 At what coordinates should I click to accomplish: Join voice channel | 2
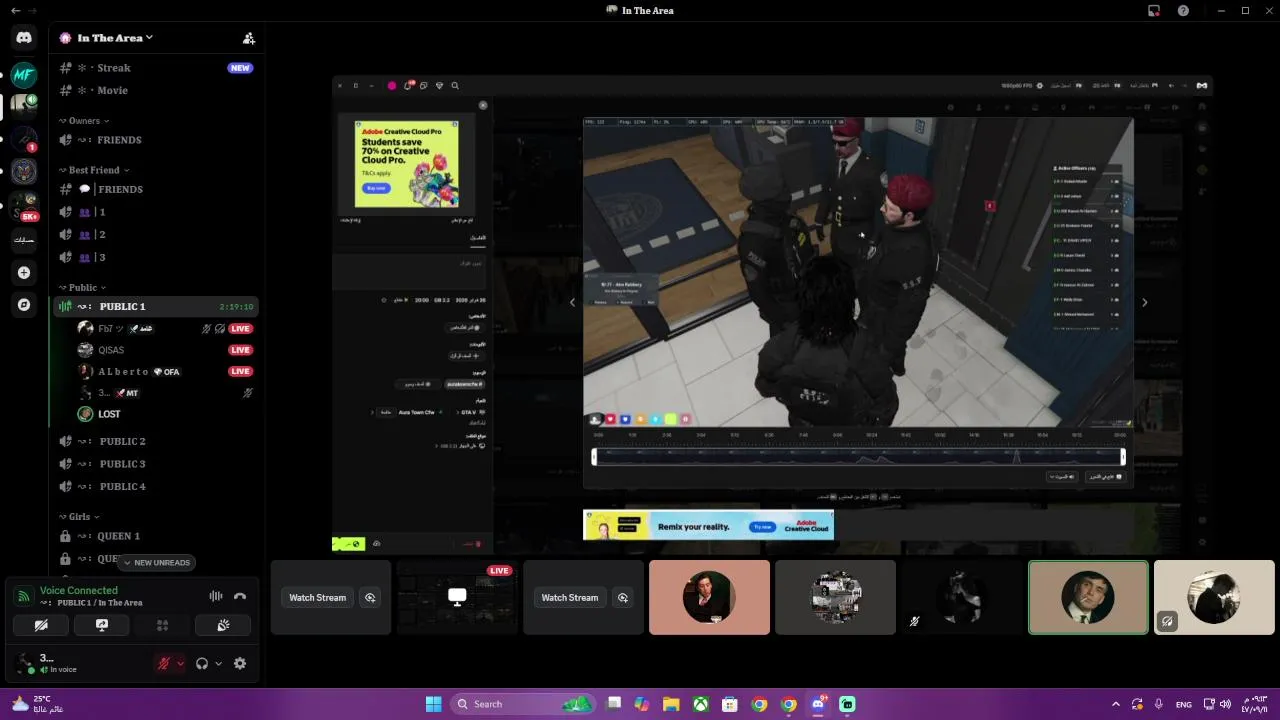coord(155,234)
